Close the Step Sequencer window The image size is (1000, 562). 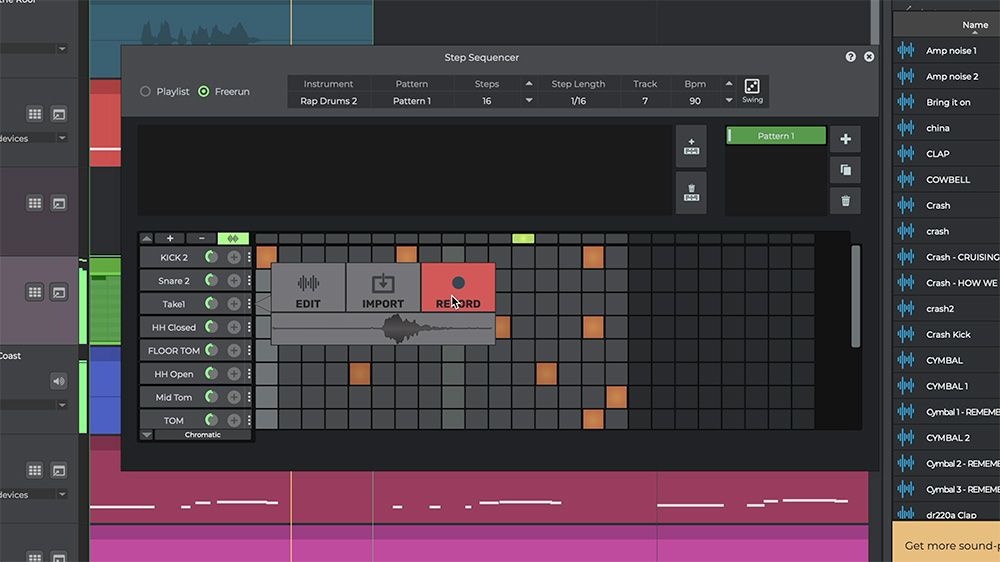(x=869, y=57)
